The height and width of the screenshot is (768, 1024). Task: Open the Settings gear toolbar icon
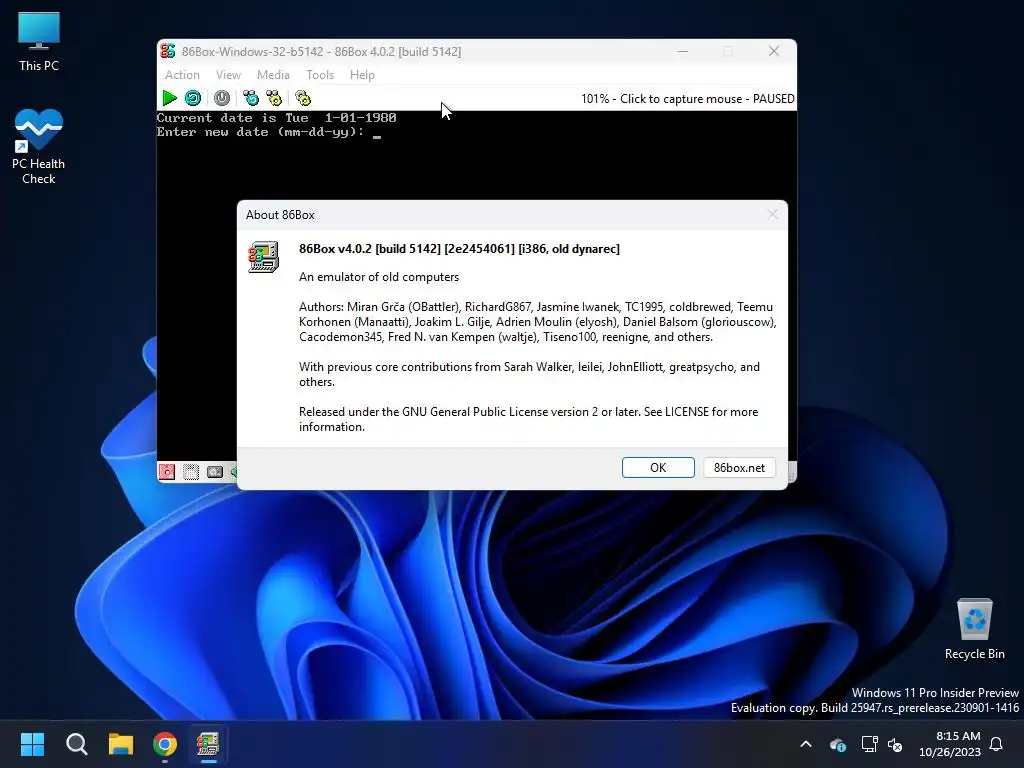pyautogui.click(x=303, y=98)
